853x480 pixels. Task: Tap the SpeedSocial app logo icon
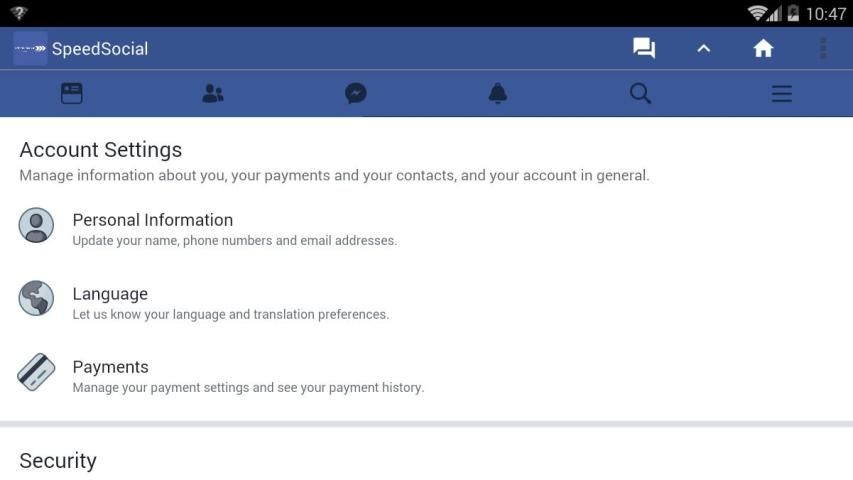point(30,49)
